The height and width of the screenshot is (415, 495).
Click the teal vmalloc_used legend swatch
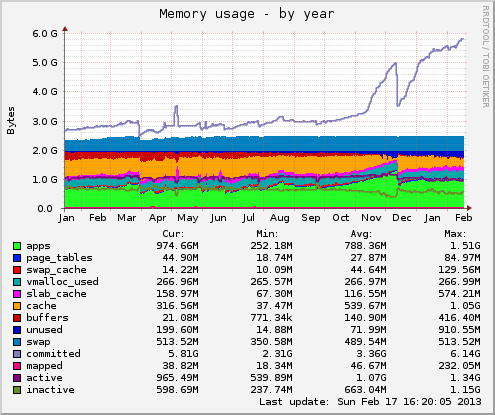(17, 282)
